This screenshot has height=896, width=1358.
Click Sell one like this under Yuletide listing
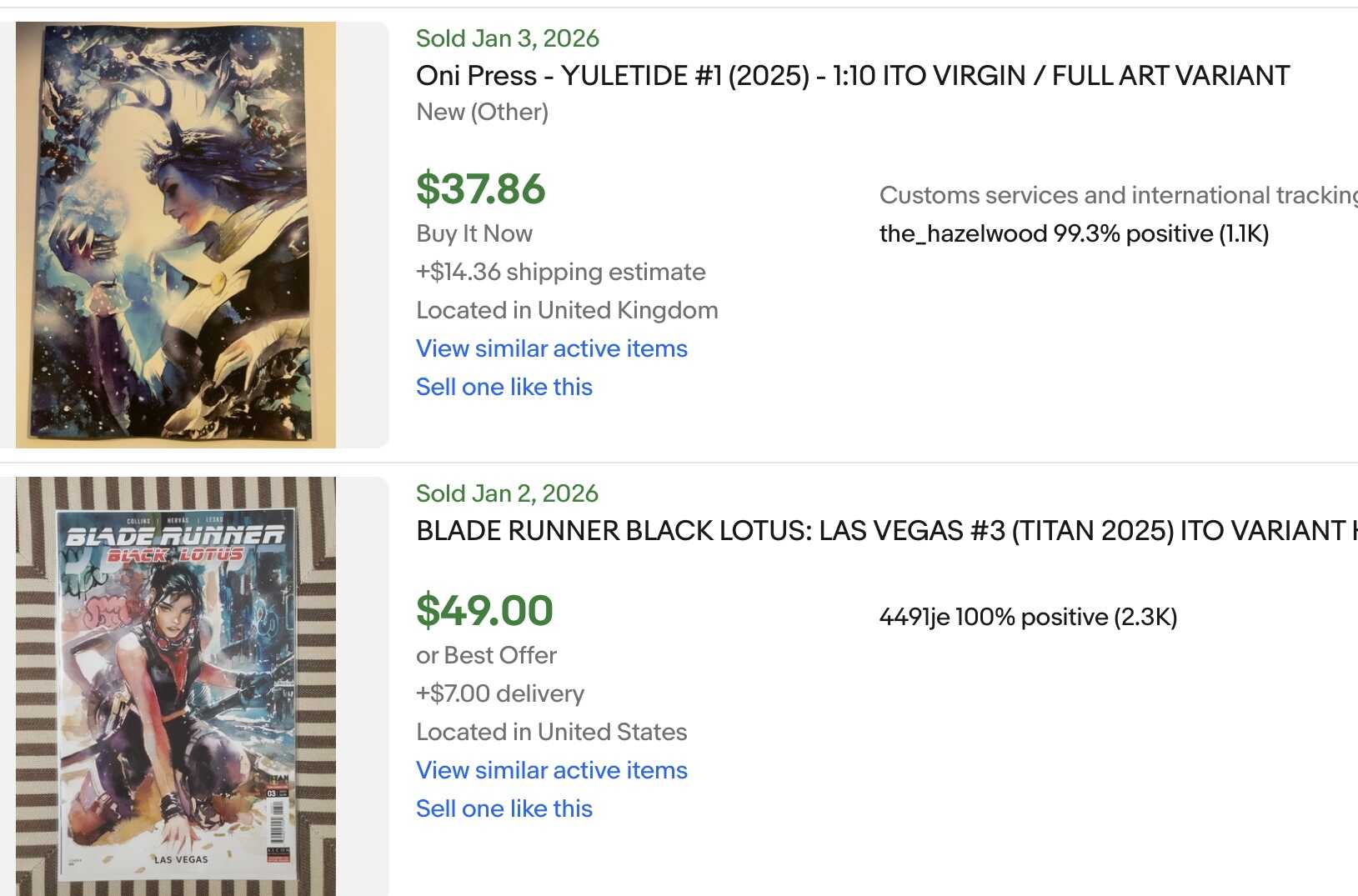point(504,387)
